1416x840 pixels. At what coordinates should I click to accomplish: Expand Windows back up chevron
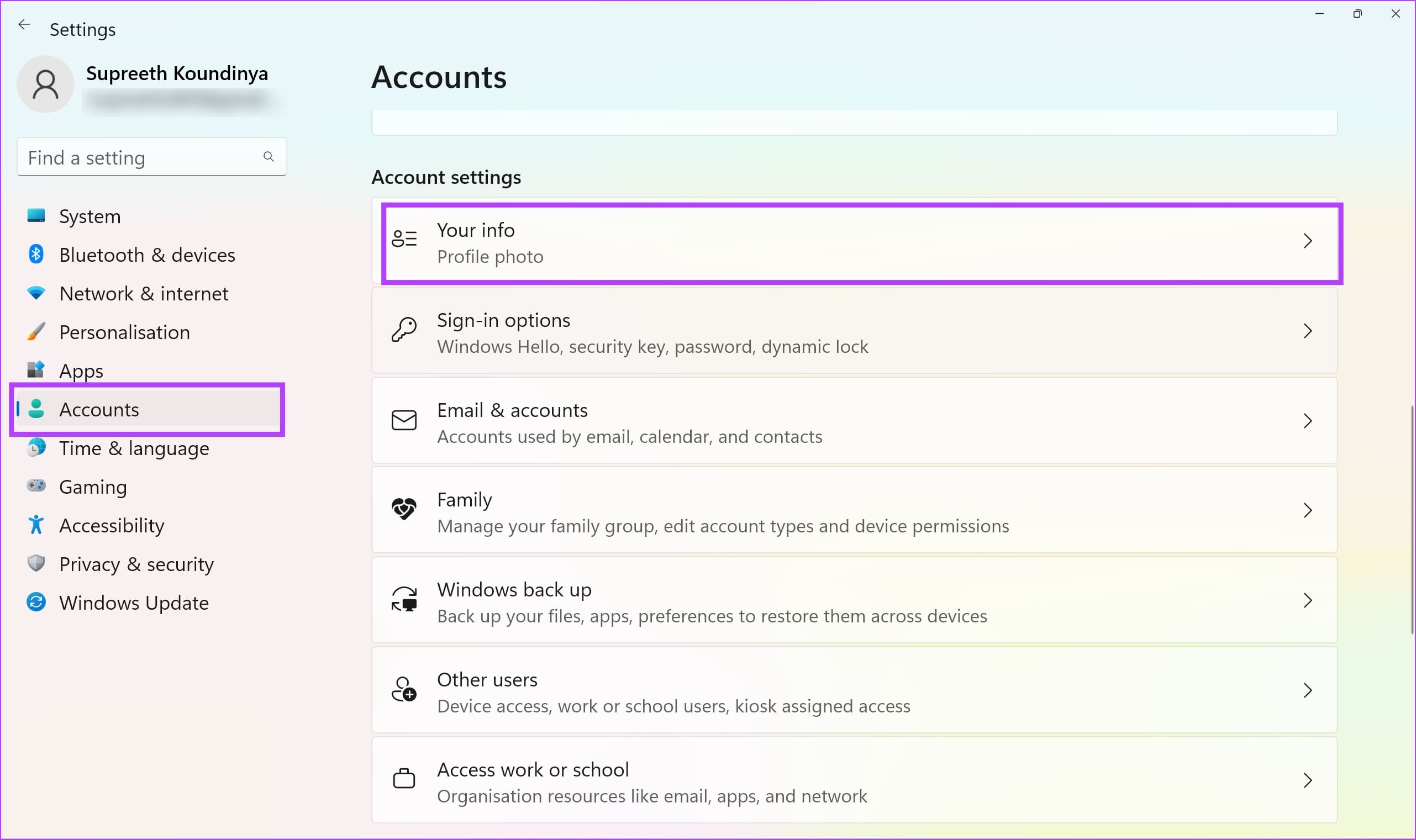(1308, 600)
